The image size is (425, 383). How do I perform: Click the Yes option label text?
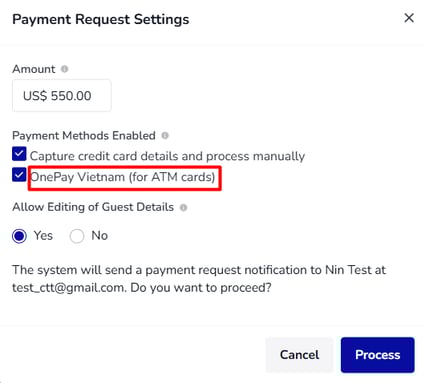43,236
